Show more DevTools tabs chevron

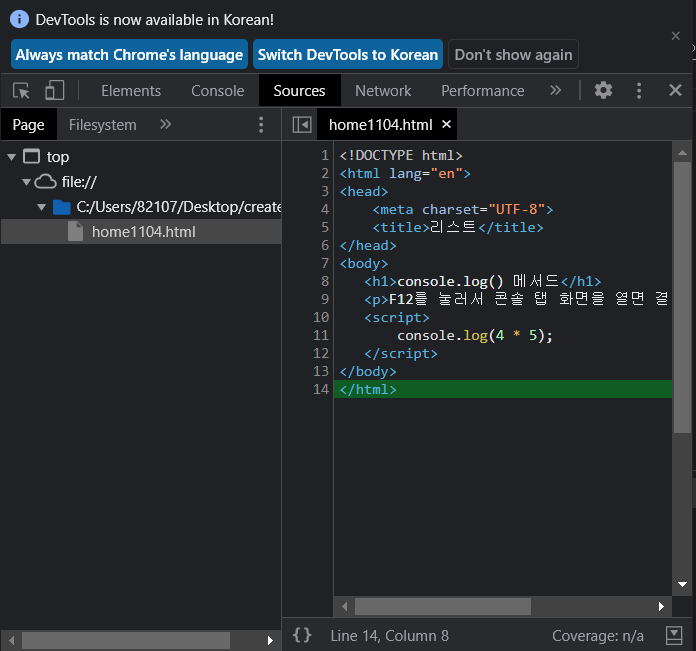[x=555, y=91]
